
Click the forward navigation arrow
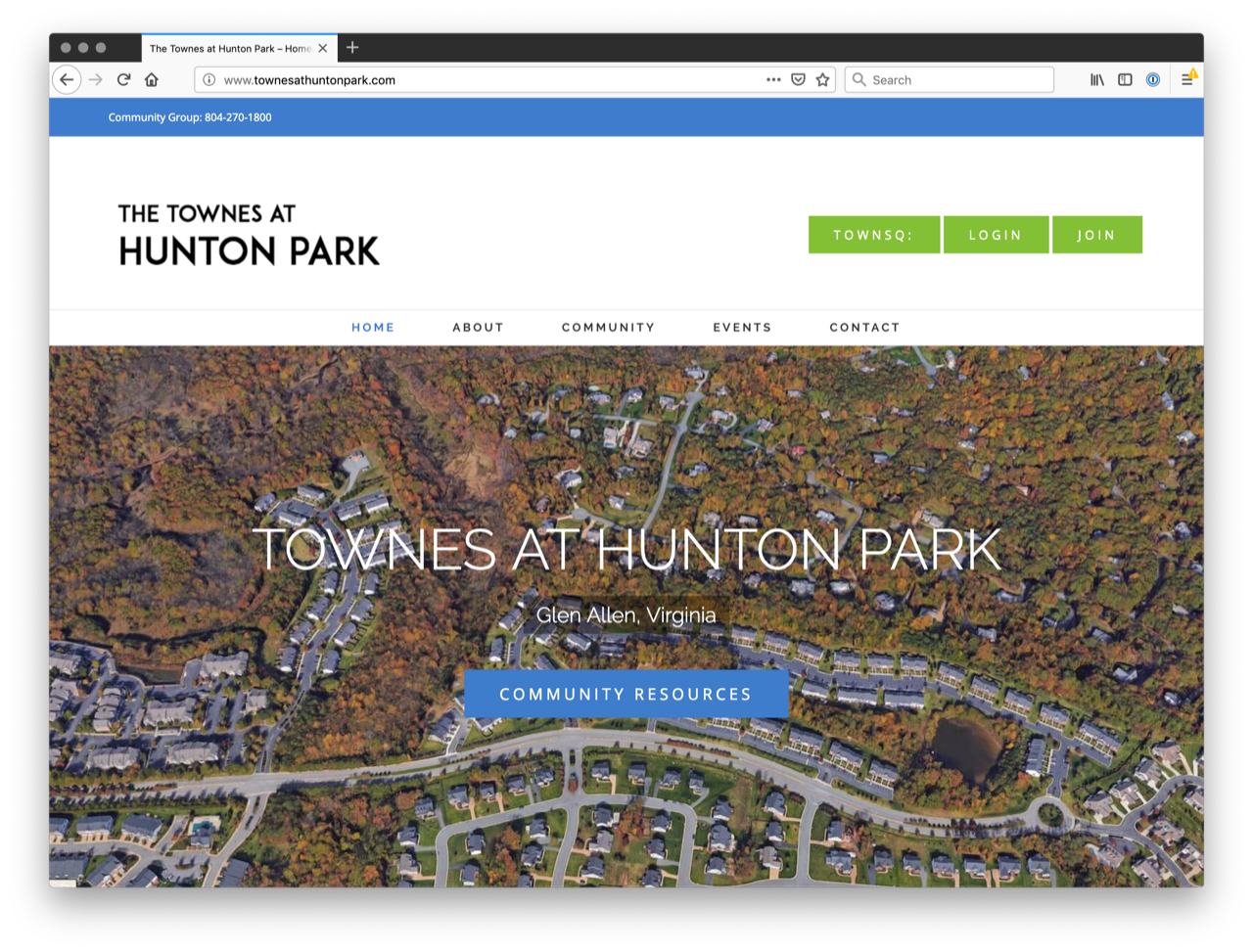[x=96, y=80]
